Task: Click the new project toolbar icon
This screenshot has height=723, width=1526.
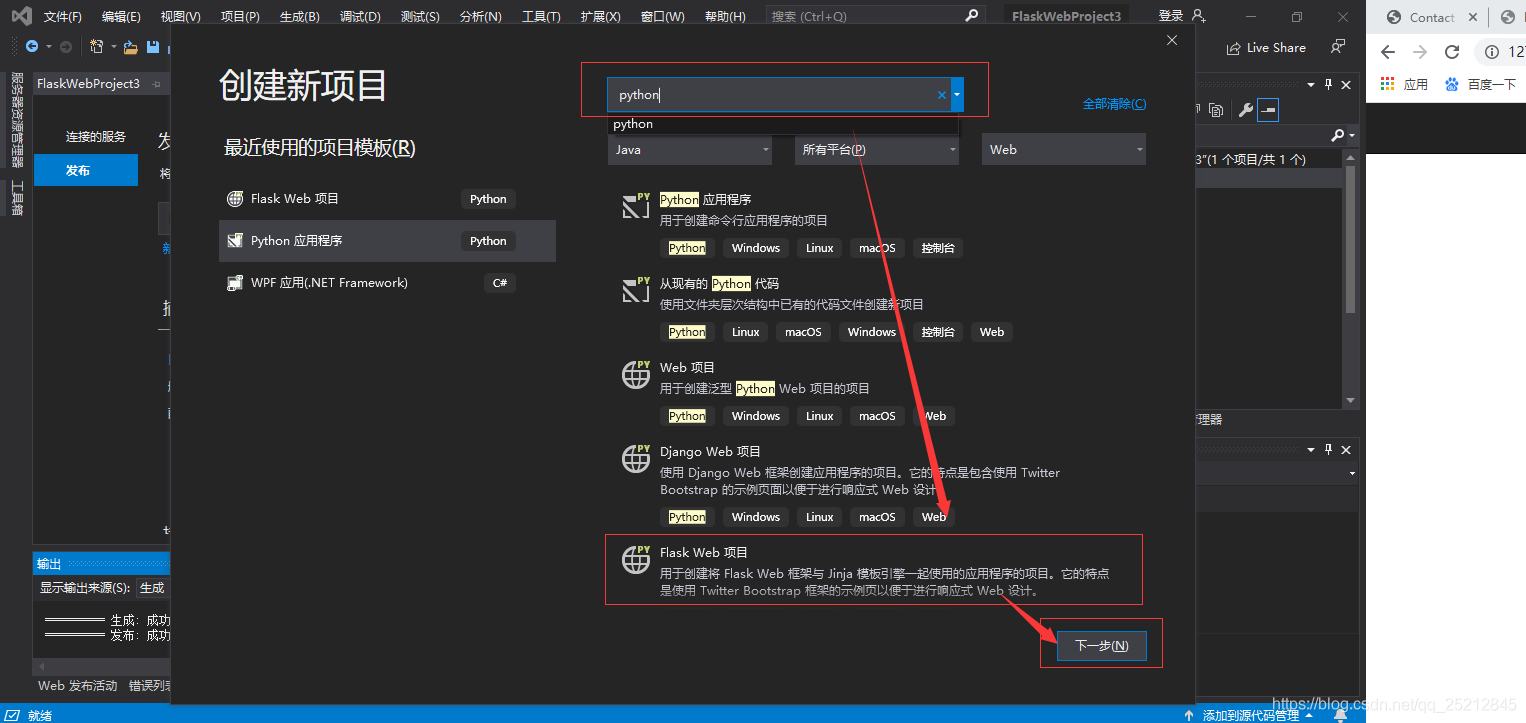Action: coord(96,47)
